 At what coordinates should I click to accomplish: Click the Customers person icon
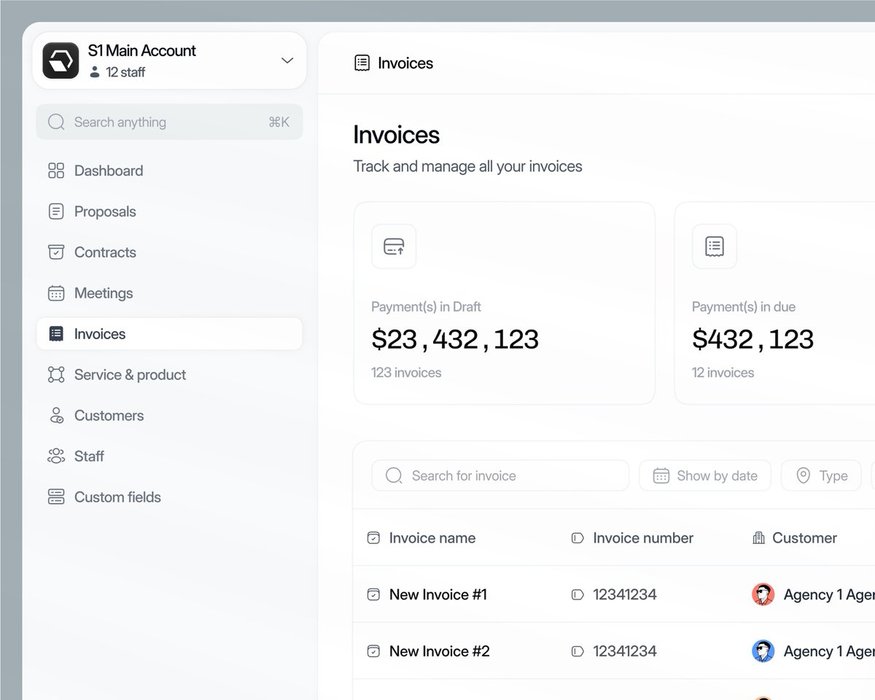coord(56,415)
